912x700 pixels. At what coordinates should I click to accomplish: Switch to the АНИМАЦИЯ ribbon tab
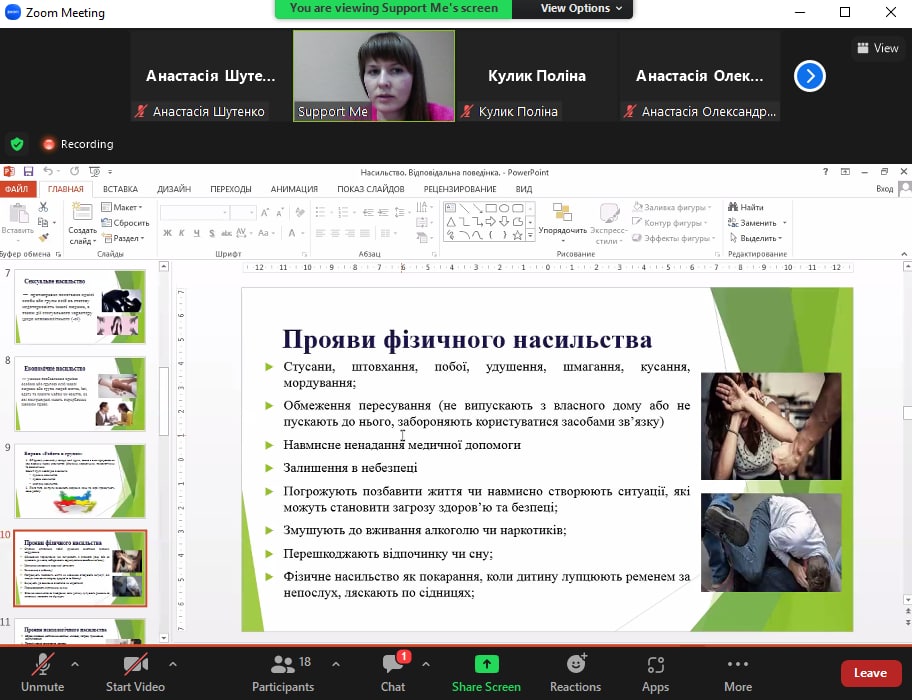294,189
